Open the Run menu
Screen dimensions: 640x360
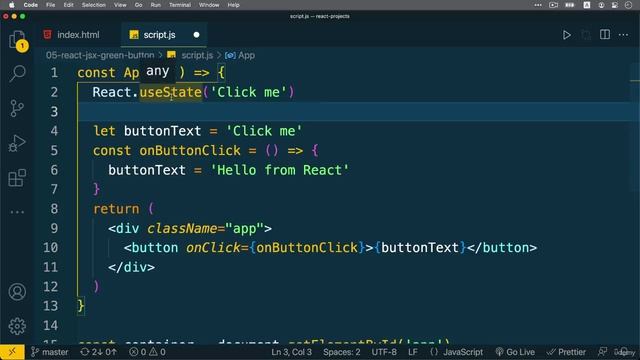coord(156,5)
